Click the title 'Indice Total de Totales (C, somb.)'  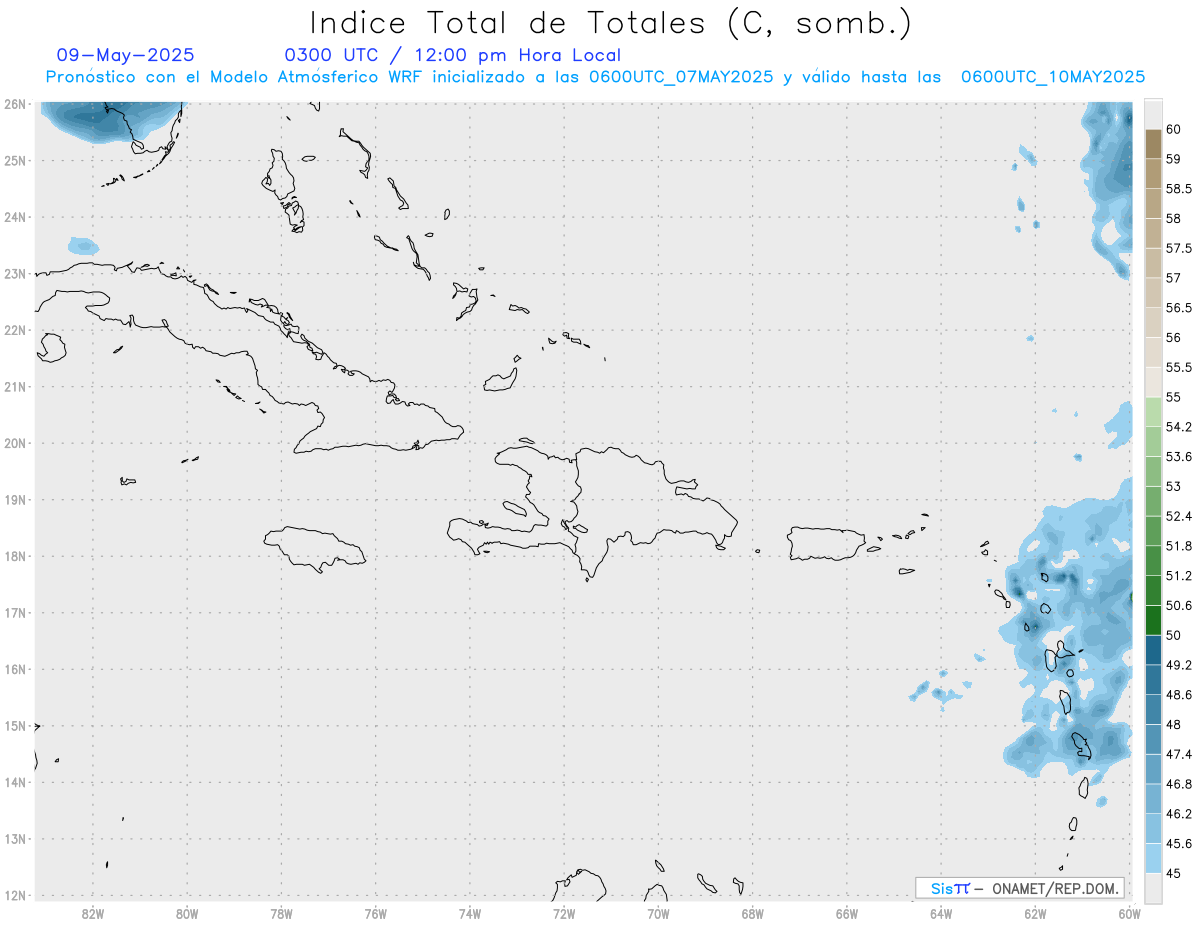pos(610,23)
